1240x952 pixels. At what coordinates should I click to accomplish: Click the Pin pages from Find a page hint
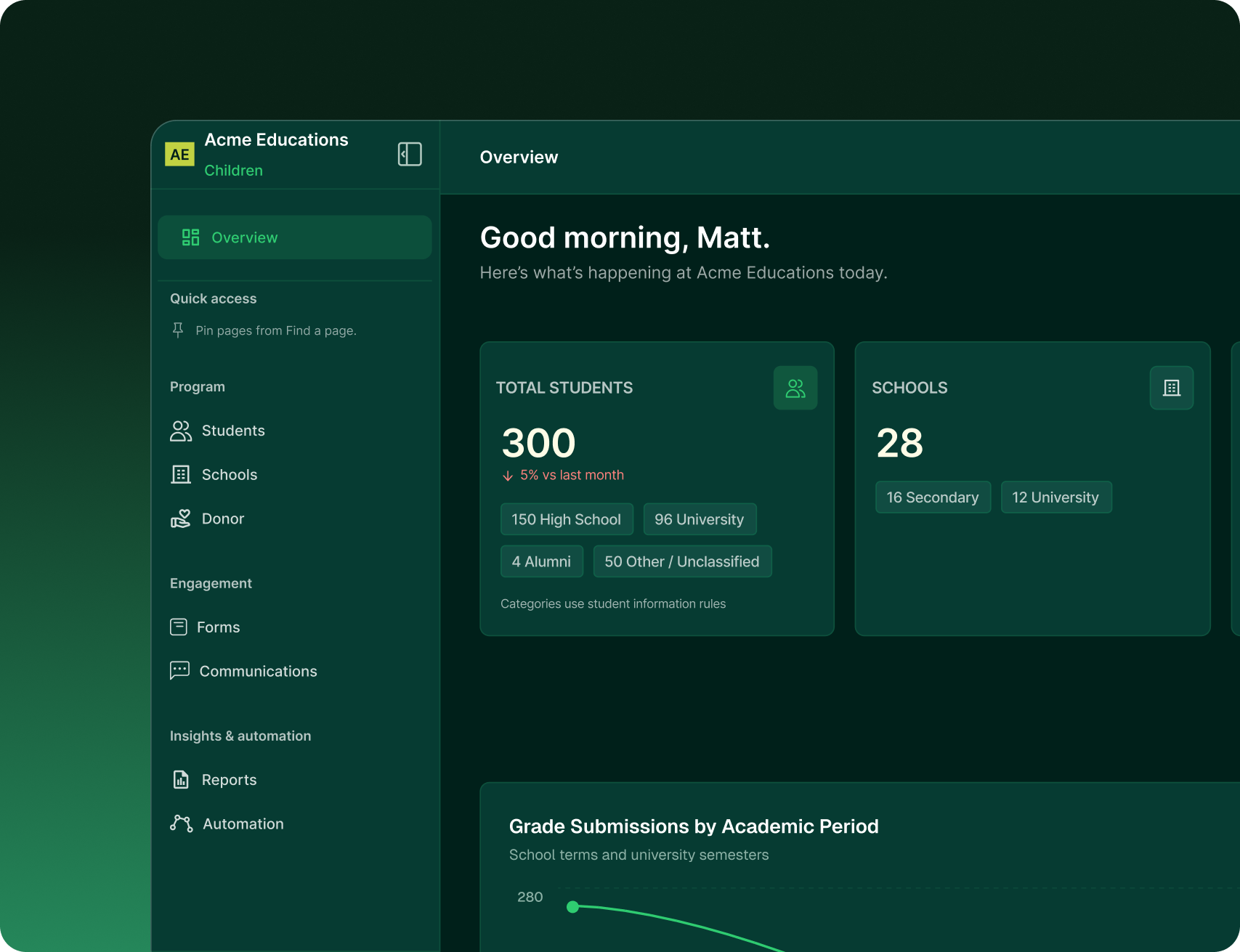(x=276, y=330)
